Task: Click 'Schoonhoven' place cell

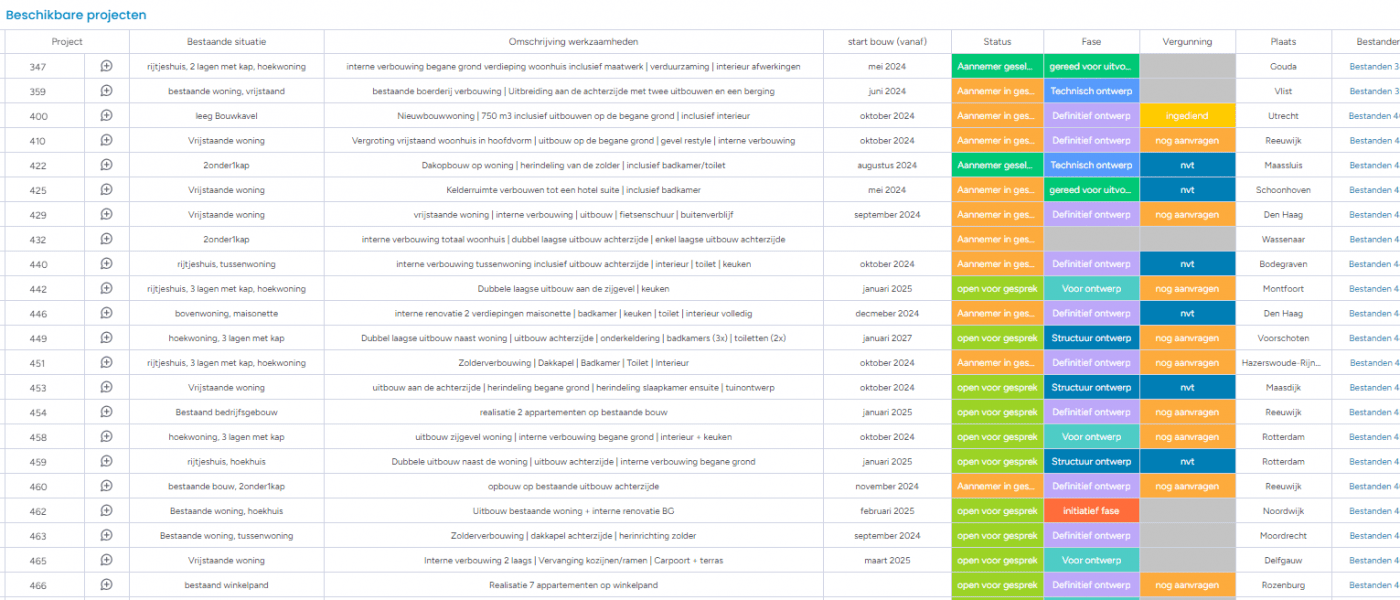Action: [x=1283, y=190]
